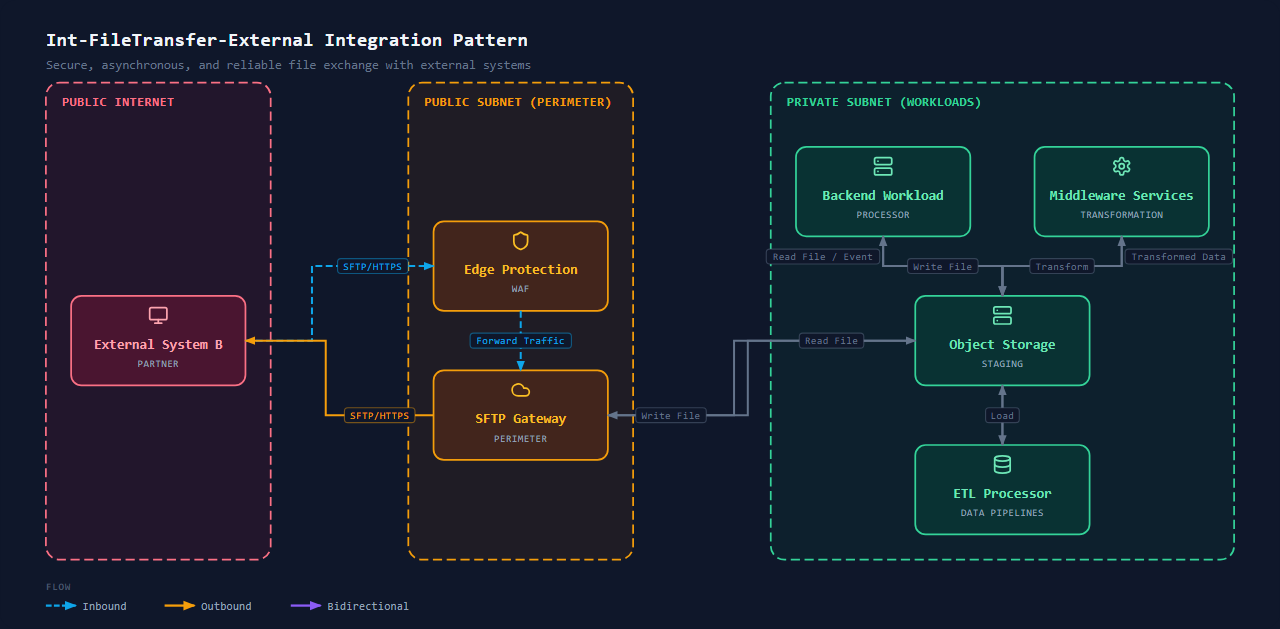Click the database icon in ETL Processor
This screenshot has width=1280, height=629.
1002,465
